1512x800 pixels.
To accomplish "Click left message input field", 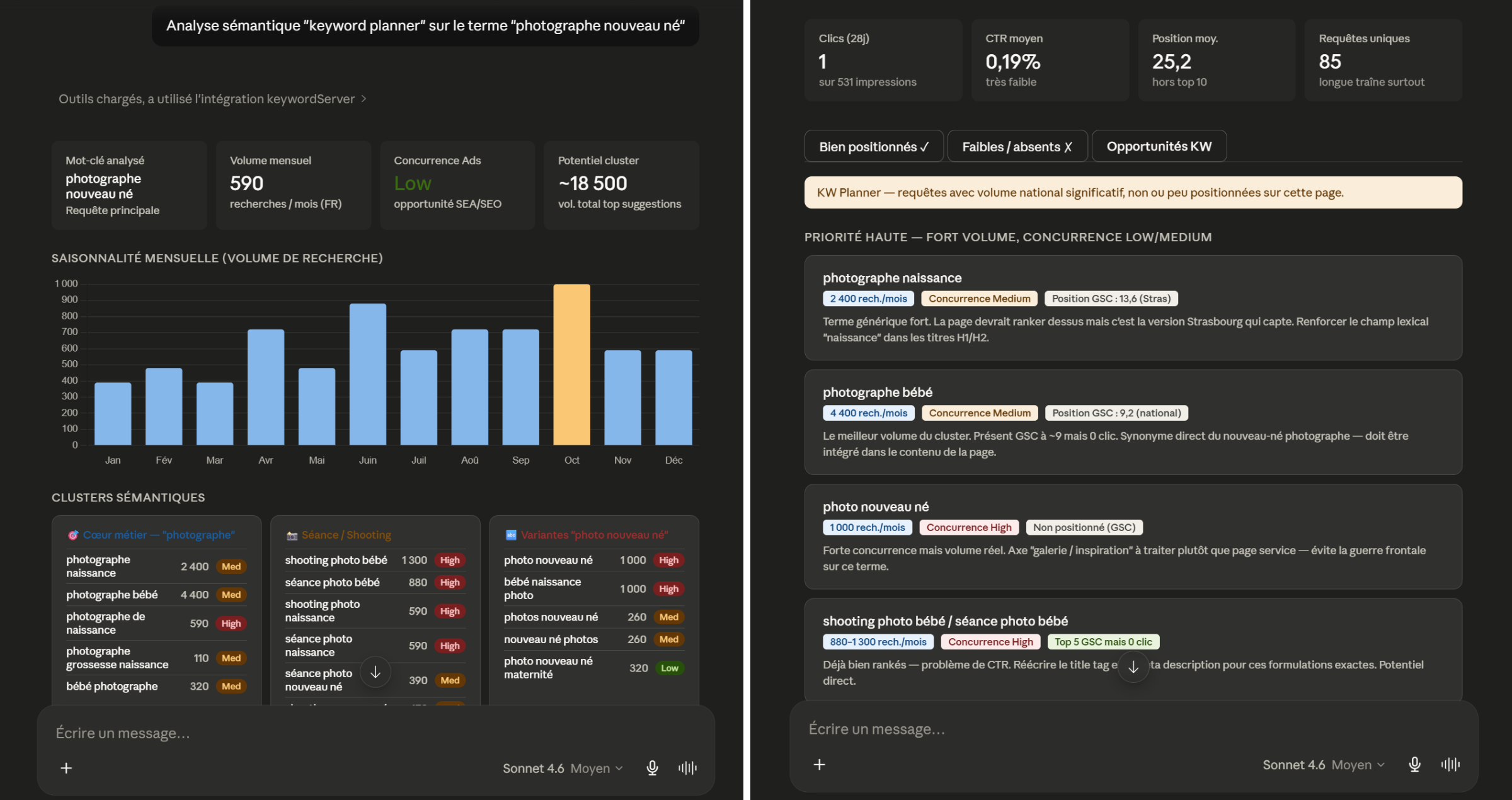I will [375, 733].
